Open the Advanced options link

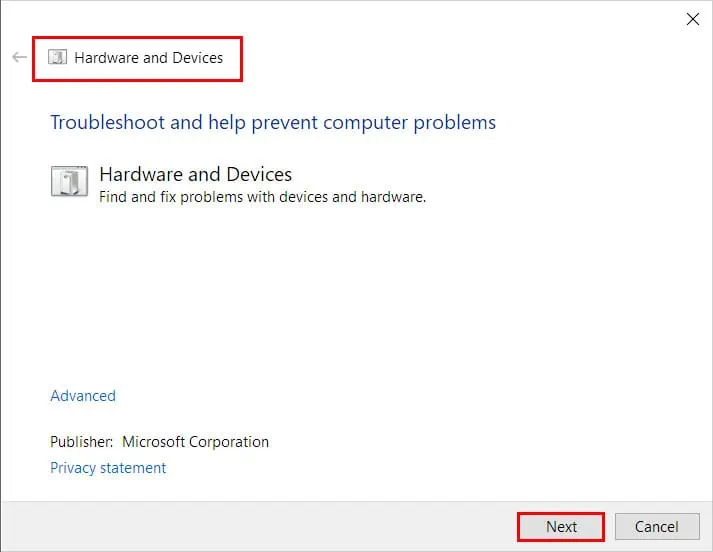(x=83, y=396)
